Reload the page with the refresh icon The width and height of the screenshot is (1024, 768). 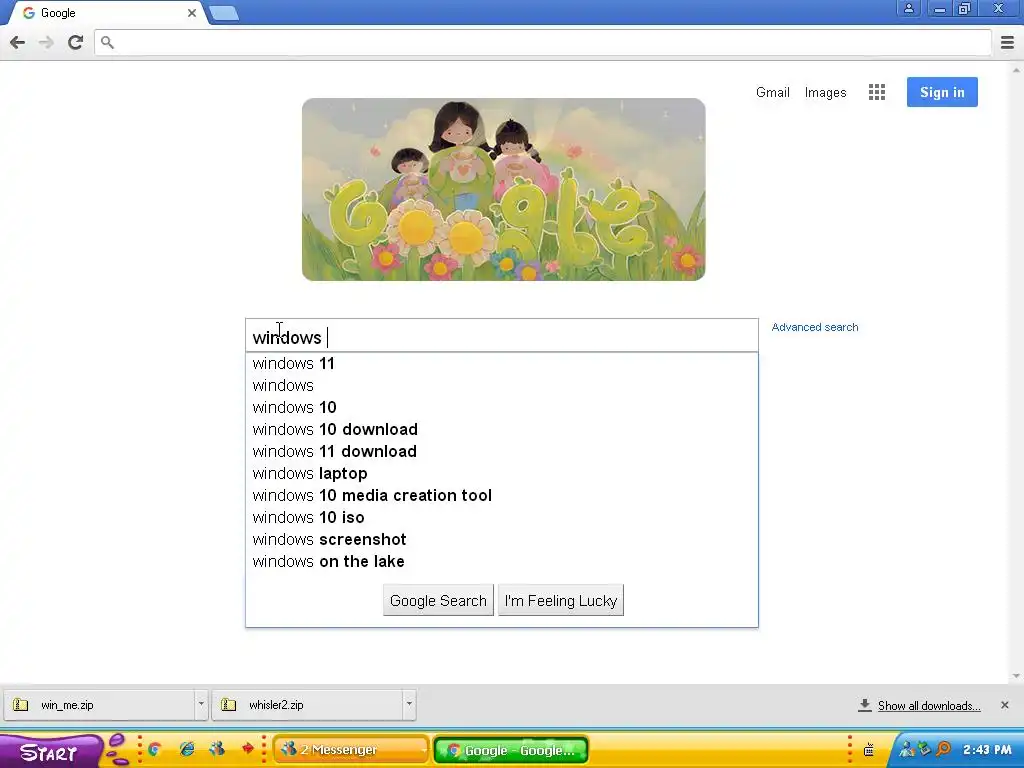[75, 42]
